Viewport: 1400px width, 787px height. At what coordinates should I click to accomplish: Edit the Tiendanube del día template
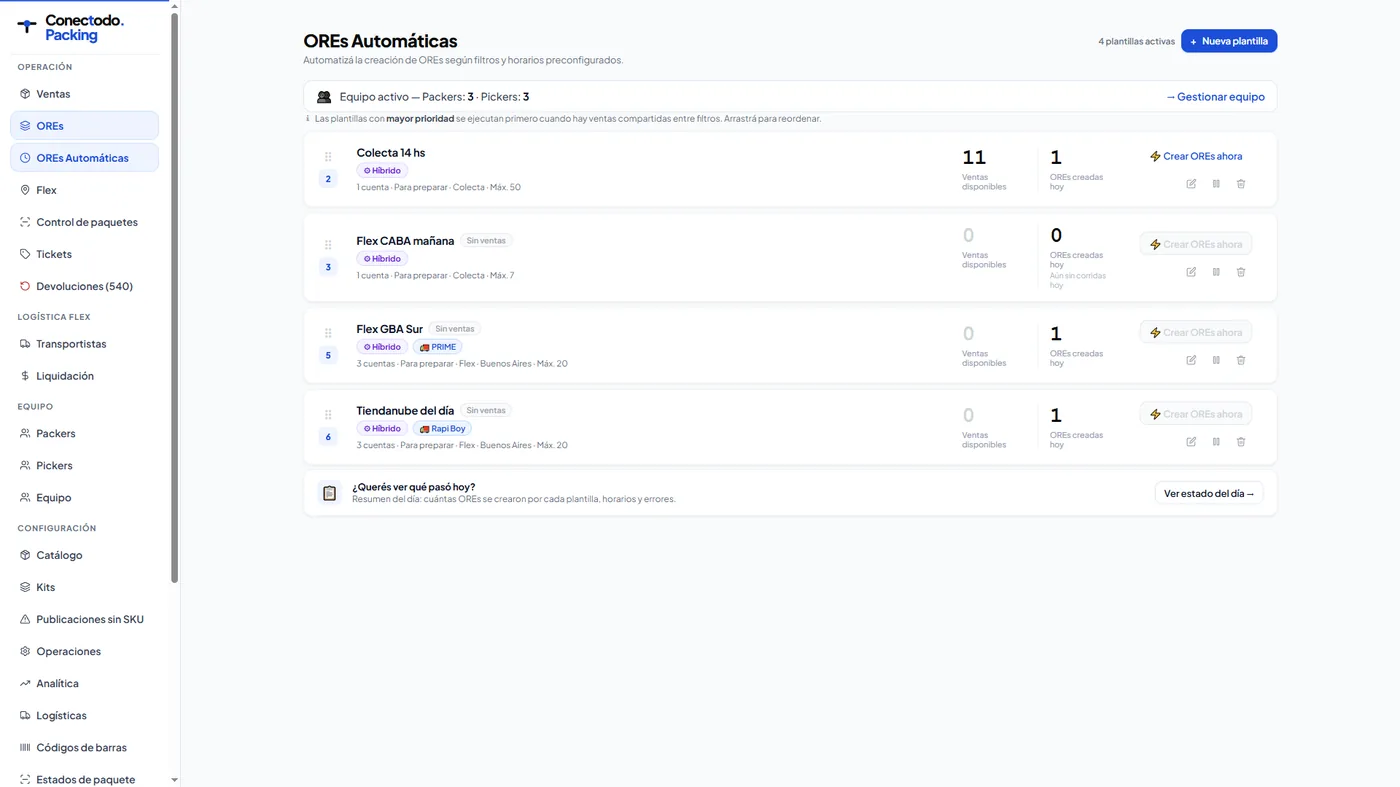[1191, 442]
